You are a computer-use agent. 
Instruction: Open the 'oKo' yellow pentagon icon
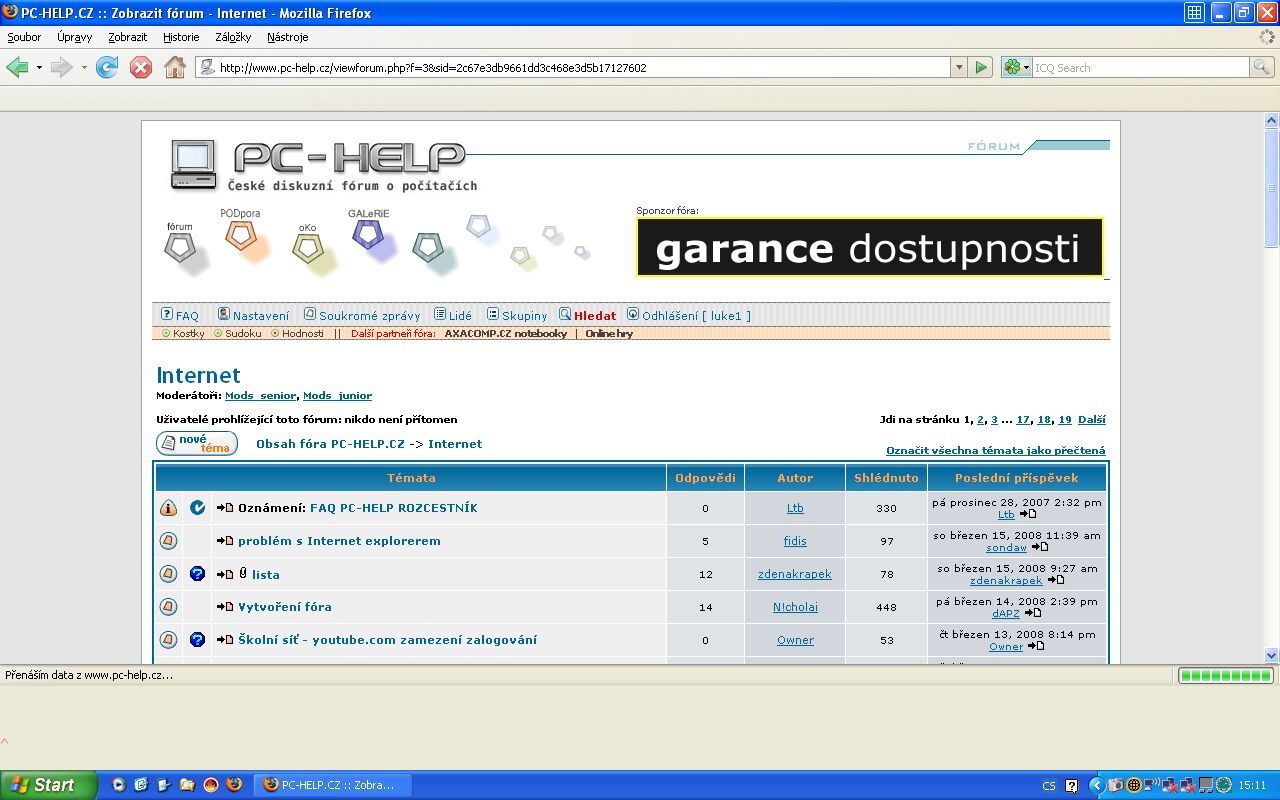(x=307, y=248)
